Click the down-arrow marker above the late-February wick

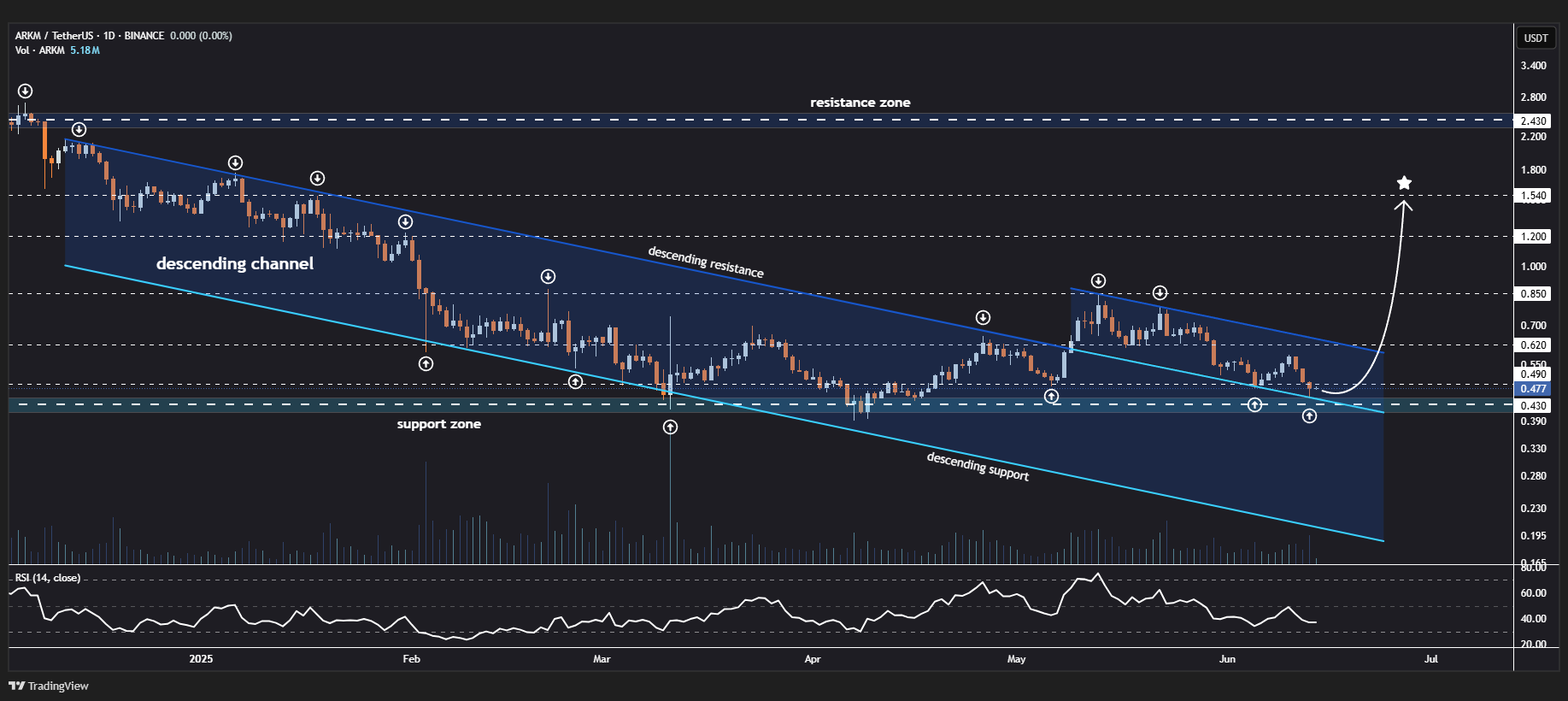click(x=549, y=276)
